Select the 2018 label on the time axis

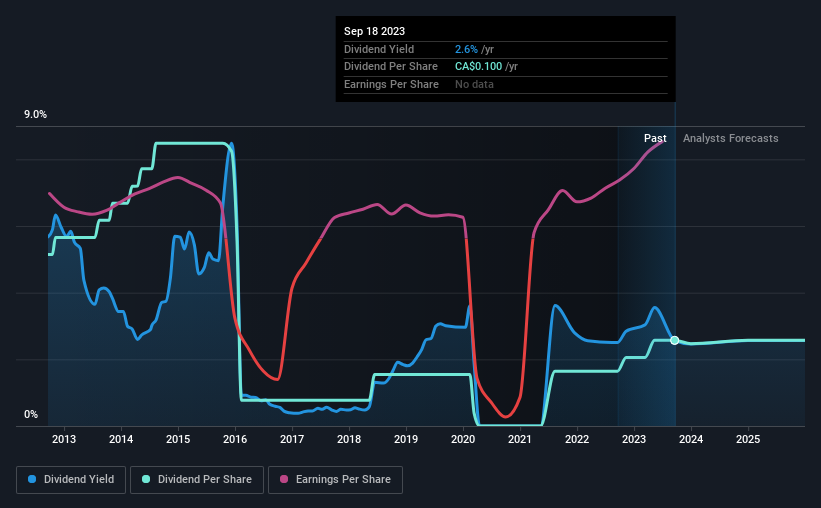click(x=349, y=439)
